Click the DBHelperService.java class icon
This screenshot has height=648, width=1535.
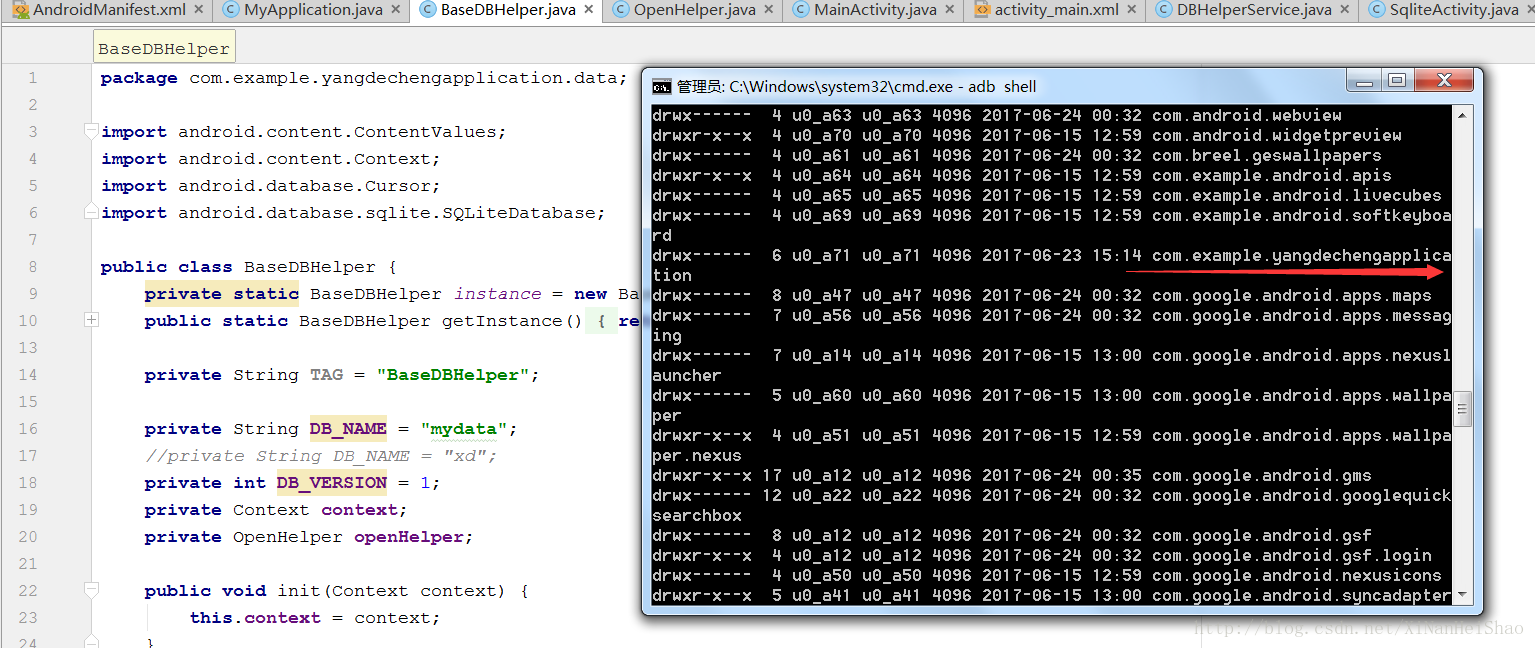coord(1164,10)
